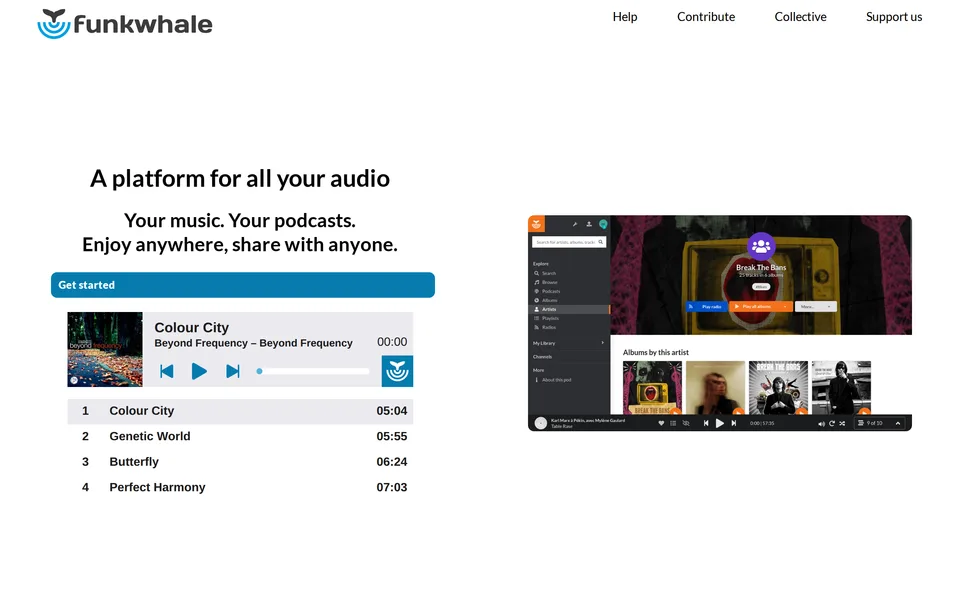Click the Funkwhale logo button in the player

[397, 371]
